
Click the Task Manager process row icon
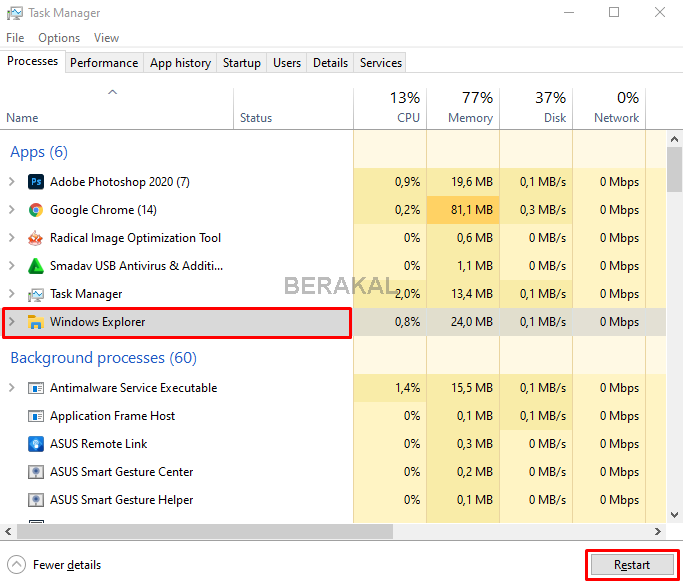tap(36, 294)
